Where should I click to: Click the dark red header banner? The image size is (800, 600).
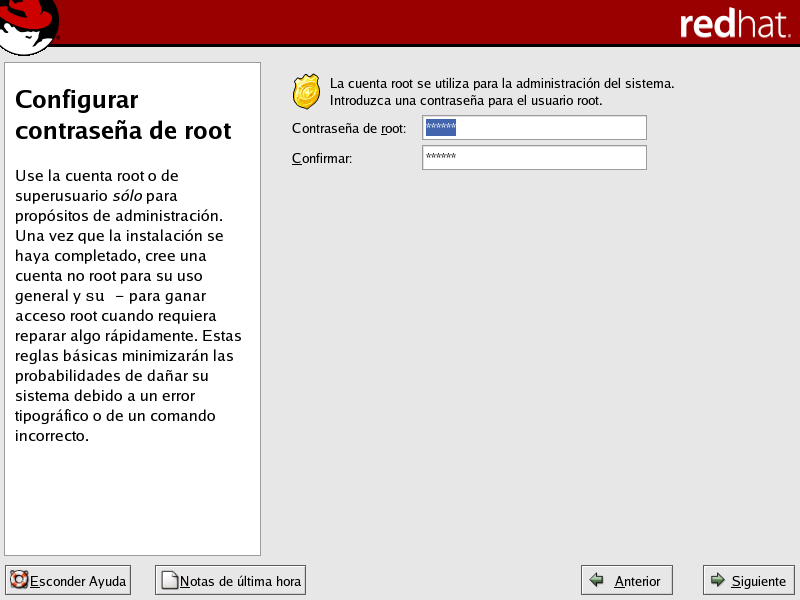click(400, 22)
